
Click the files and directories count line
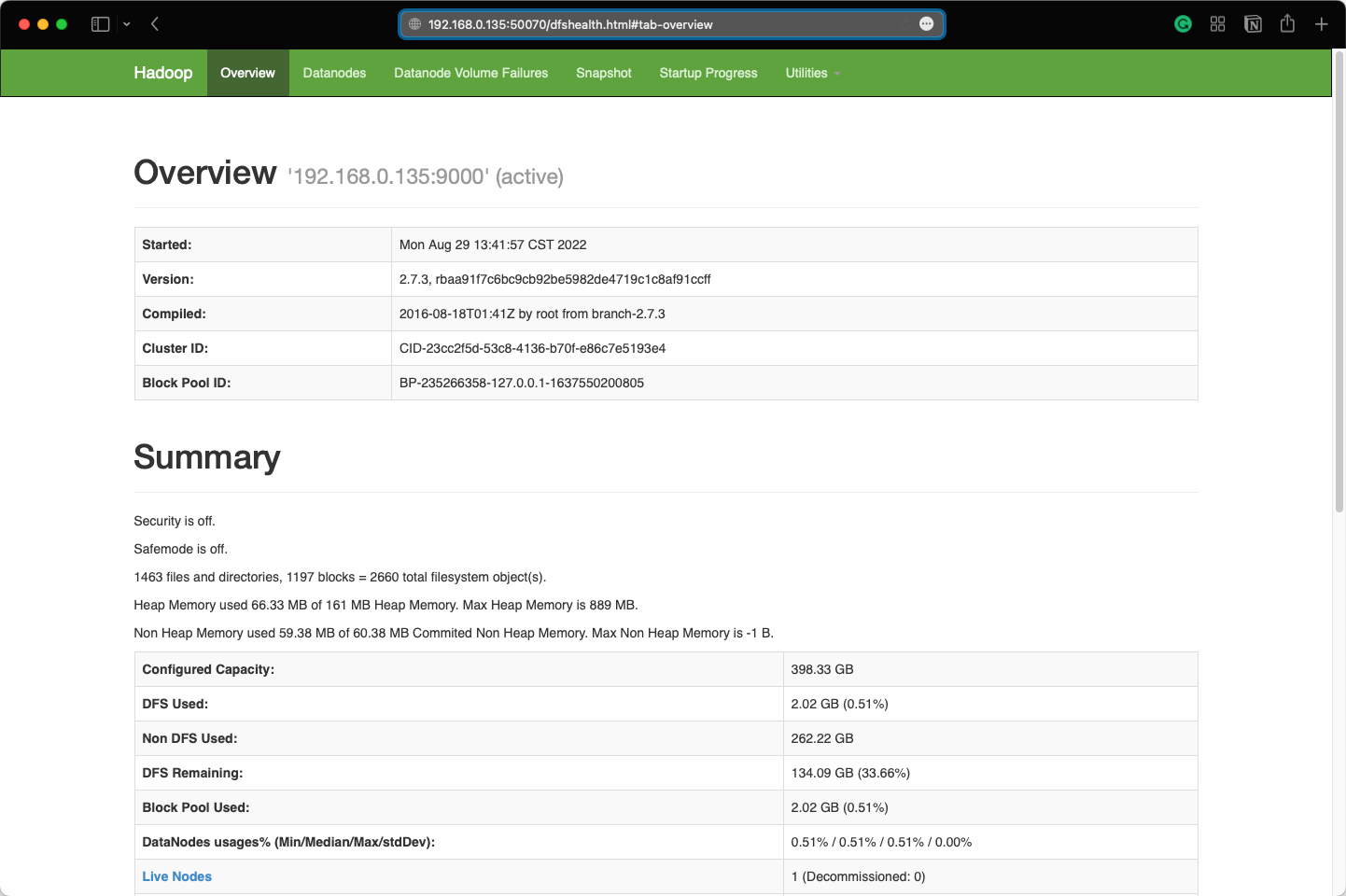[340, 577]
